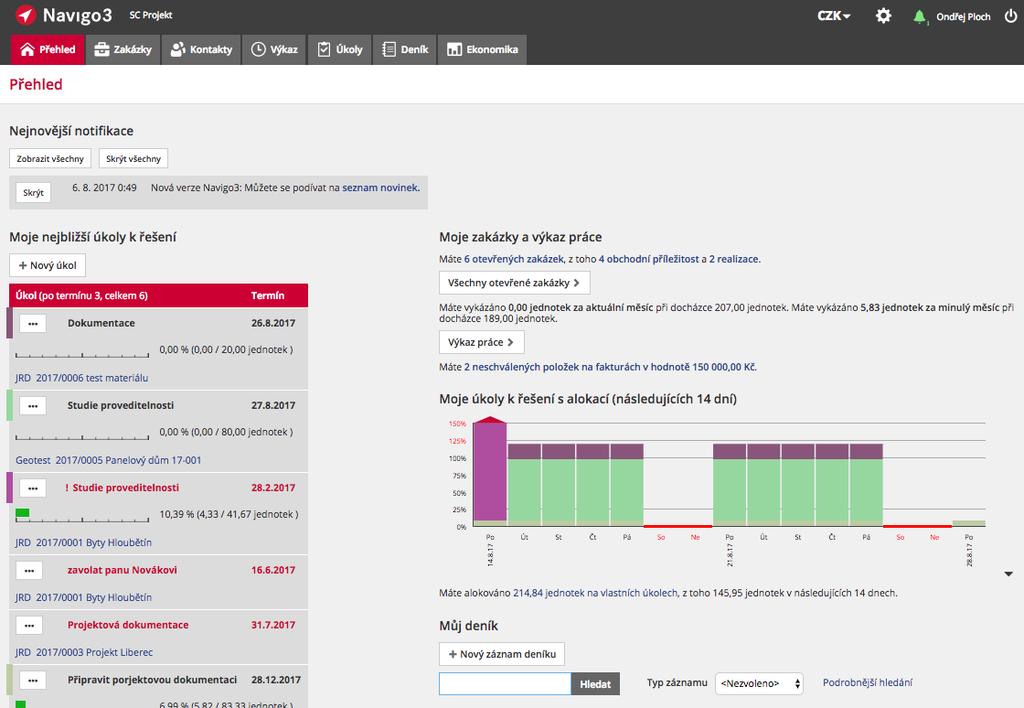Screen dimensions: 1024x708
Task: Click the Skrýt všechny button
Action: point(133,159)
